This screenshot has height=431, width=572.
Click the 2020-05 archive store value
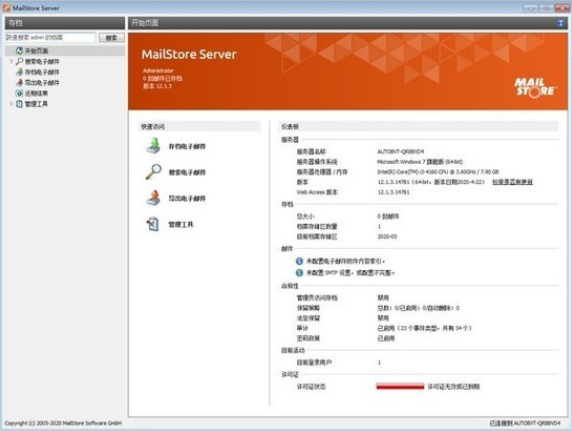[x=387, y=237]
